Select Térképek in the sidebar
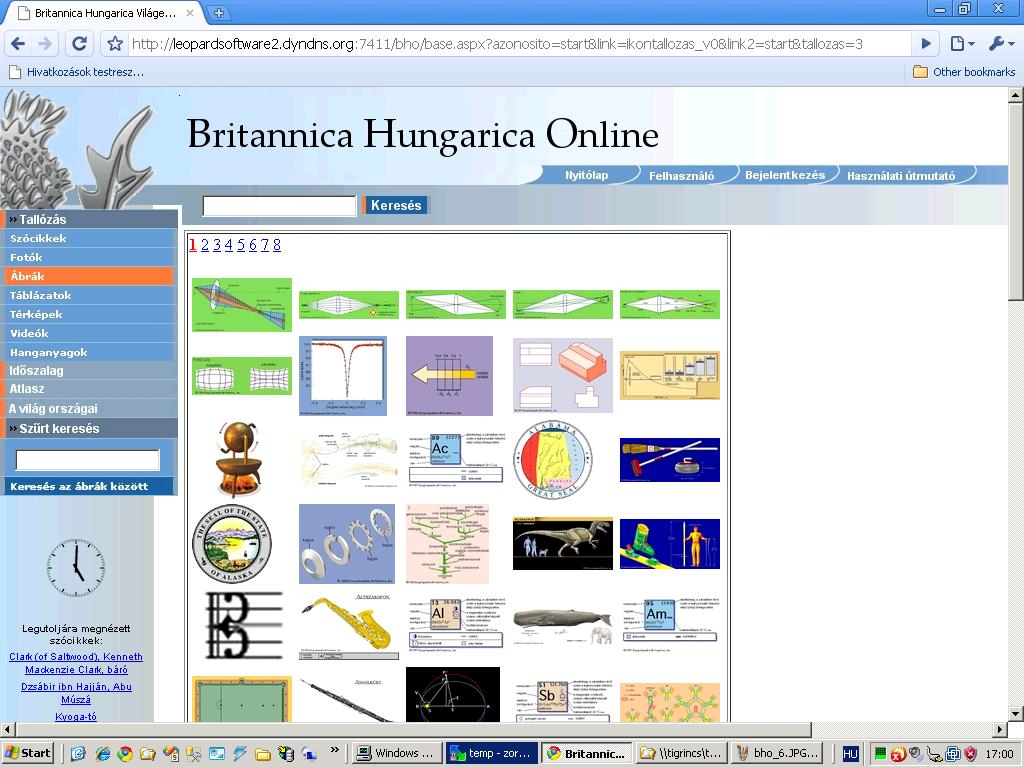The height and width of the screenshot is (768, 1024). click(x=89, y=314)
